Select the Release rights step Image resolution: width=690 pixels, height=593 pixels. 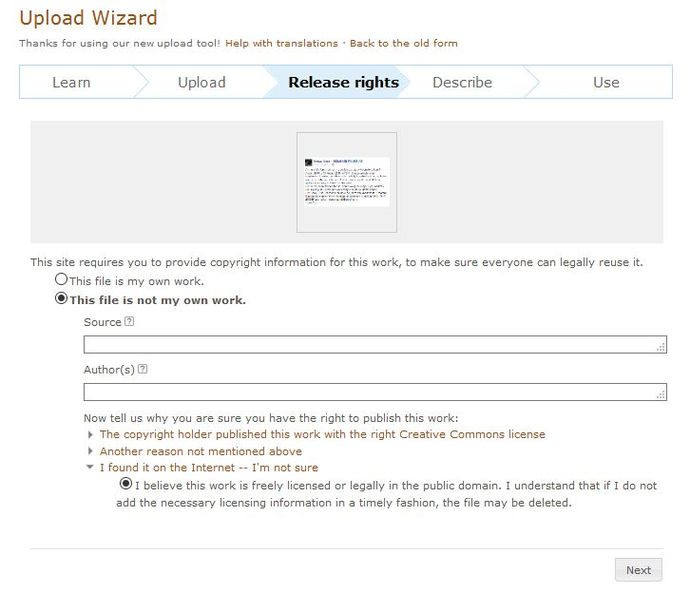[343, 82]
